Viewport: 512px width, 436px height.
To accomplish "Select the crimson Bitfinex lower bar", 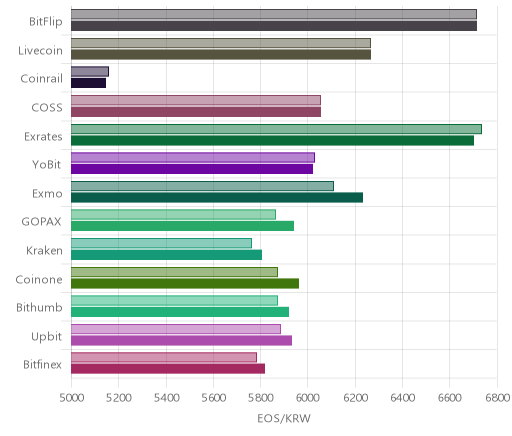I will (168, 369).
